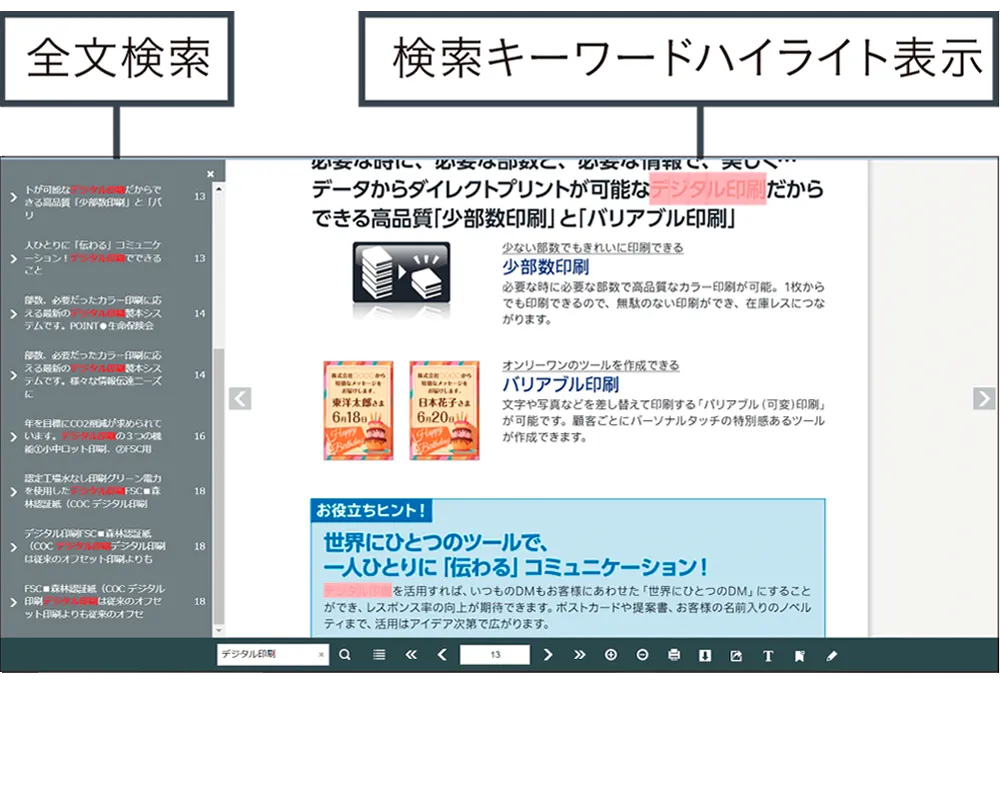This screenshot has width=1000, height=800.
Task: Select the text tool T icon
Action: pyautogui.click(x=768, y=656)
